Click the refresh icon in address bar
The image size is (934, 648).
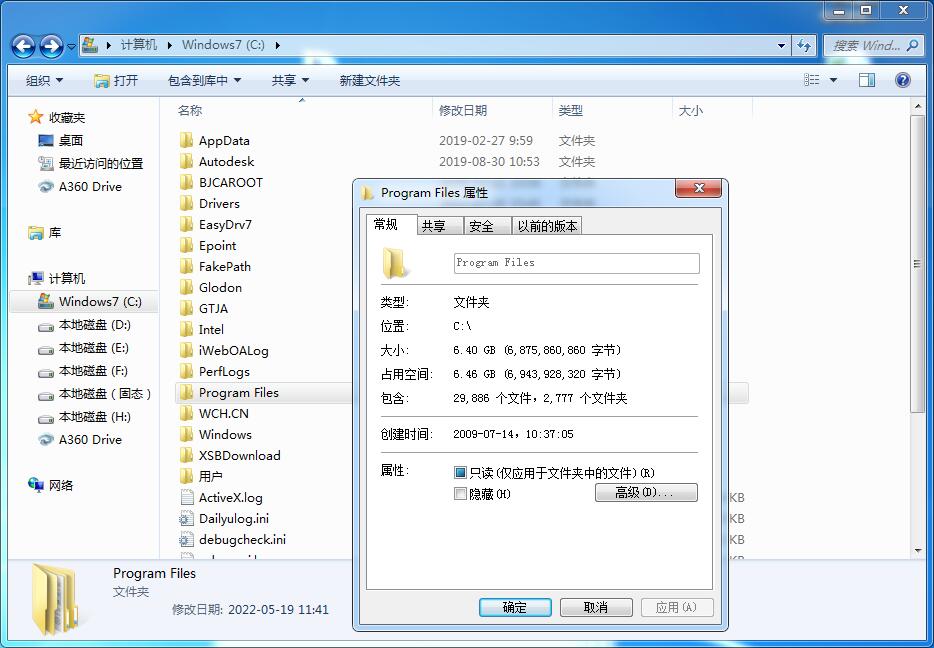pos(806,45)
